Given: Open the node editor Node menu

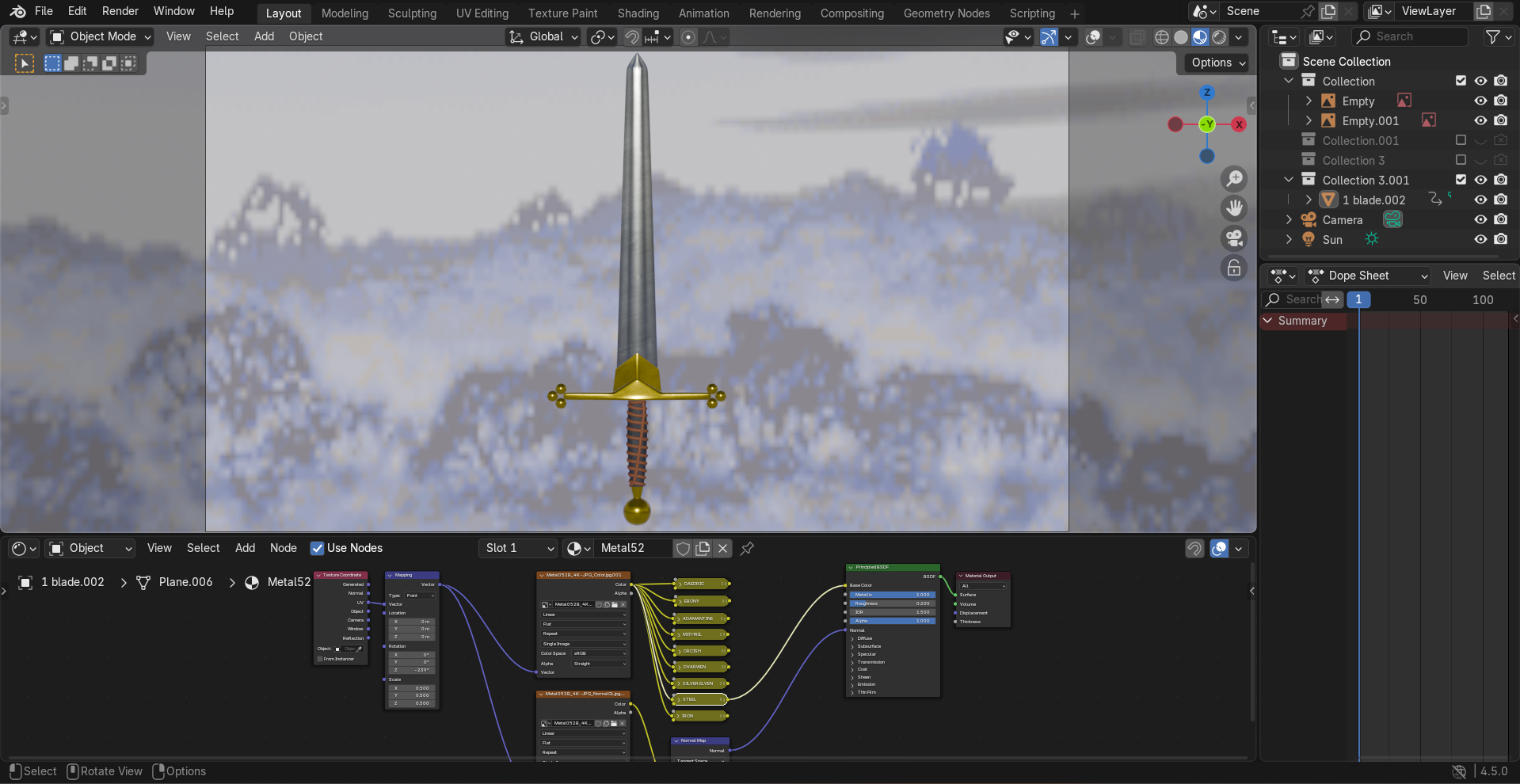Looking at the screenshot, I should [x=283, y=548].
